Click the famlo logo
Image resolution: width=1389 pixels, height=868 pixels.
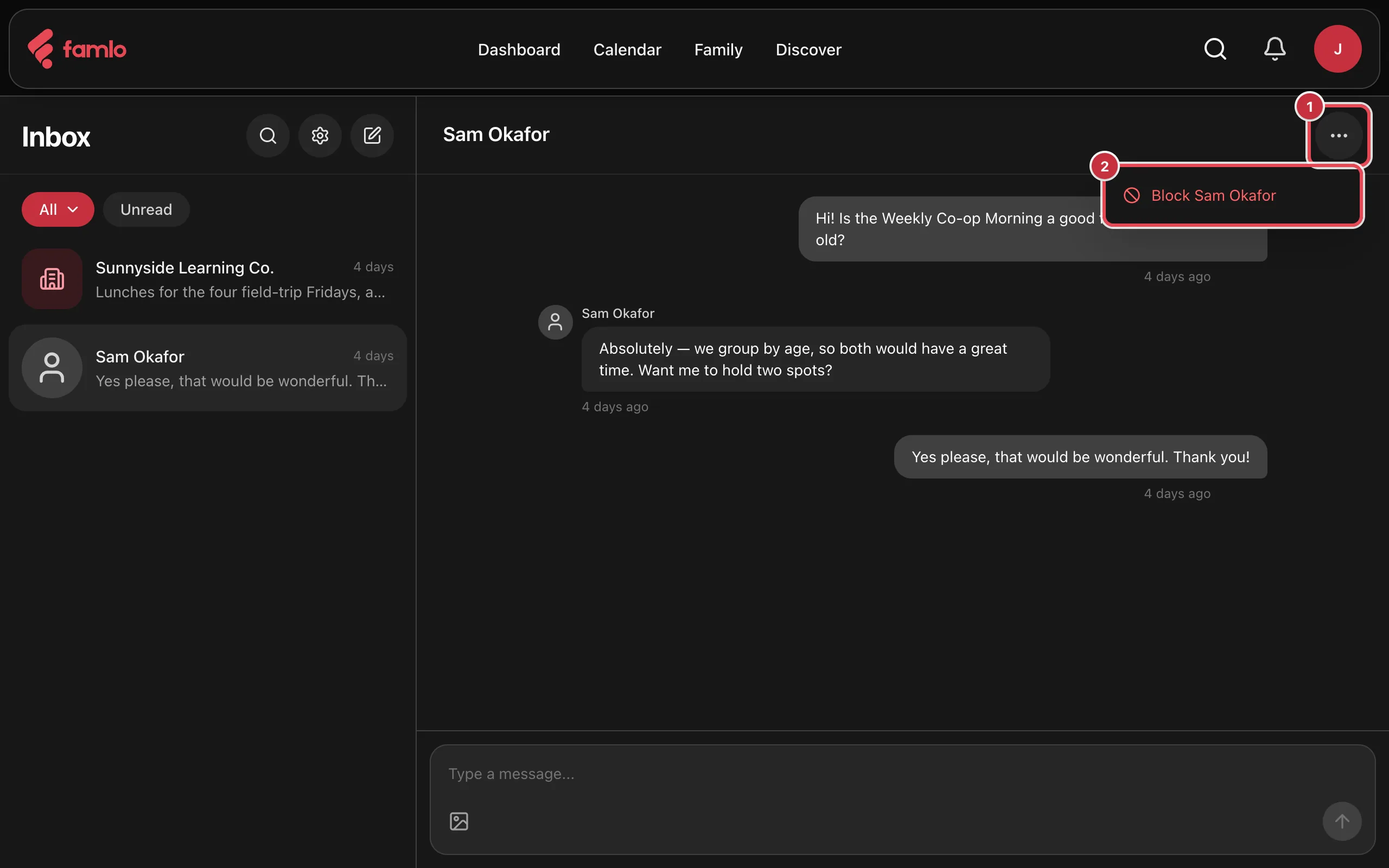click(x=77, y=49)
